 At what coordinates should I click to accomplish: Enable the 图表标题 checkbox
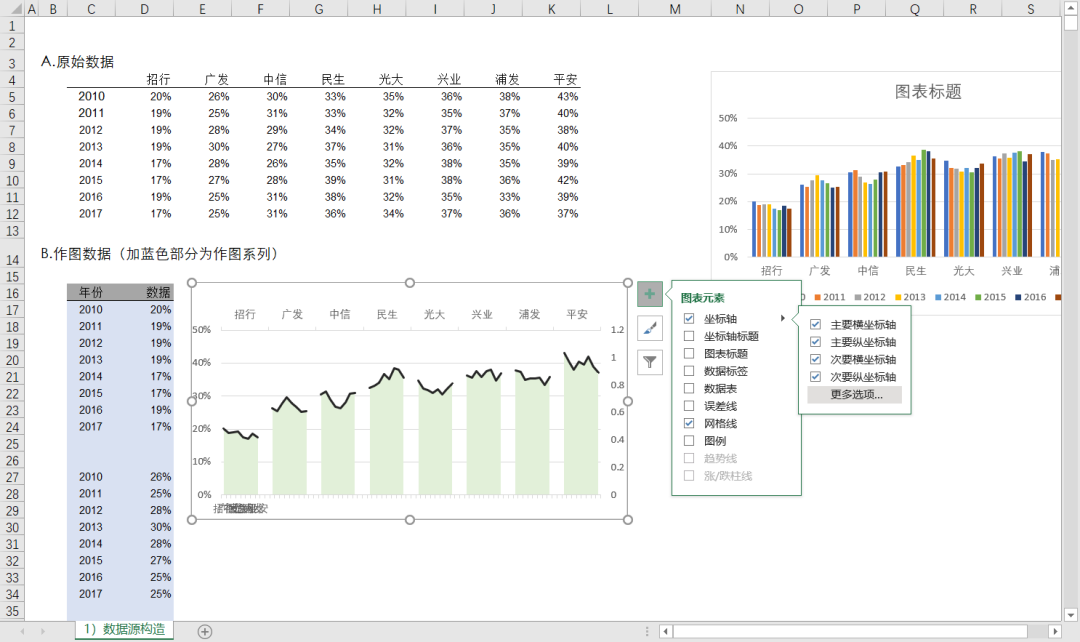click(x=689, y=353)
